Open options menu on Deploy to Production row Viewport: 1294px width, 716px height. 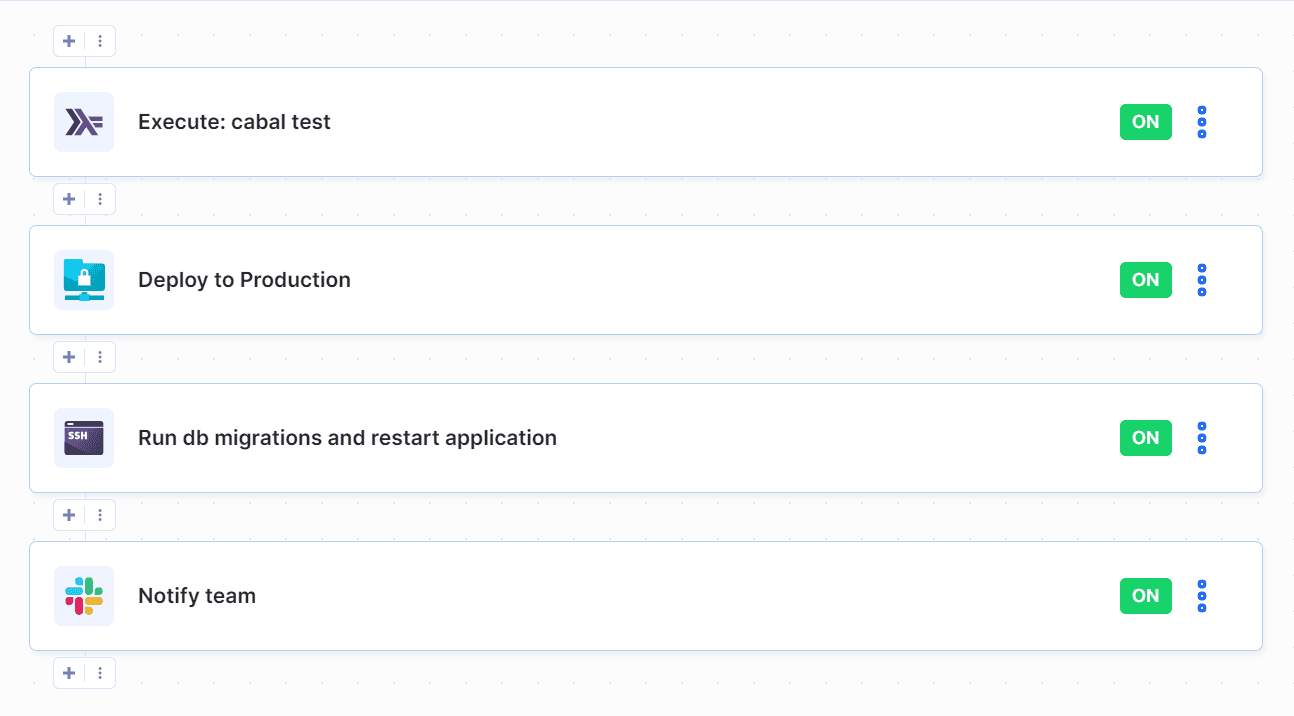pyautogui.click(x=1201, y=280)
